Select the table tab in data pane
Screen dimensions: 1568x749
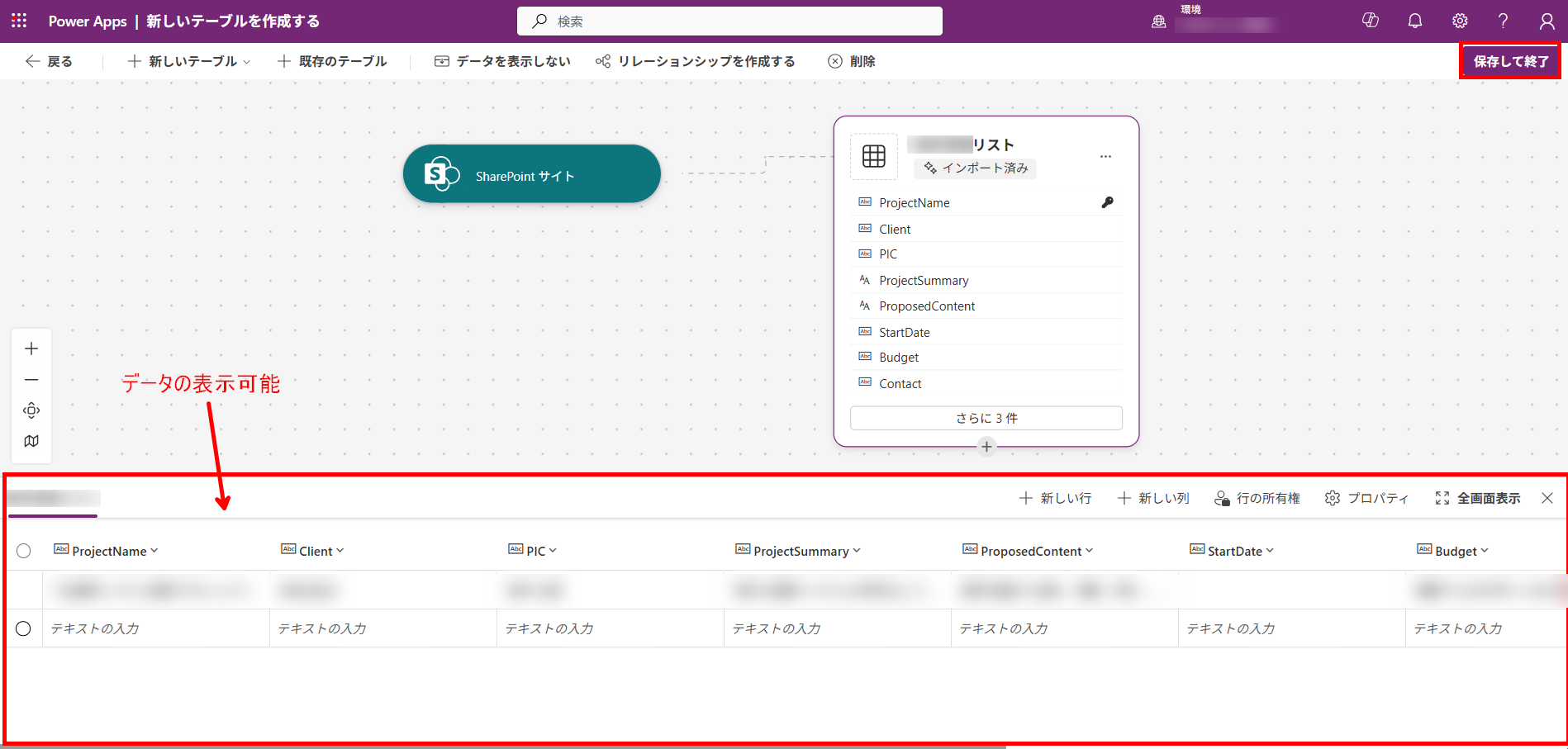point(53,499)
